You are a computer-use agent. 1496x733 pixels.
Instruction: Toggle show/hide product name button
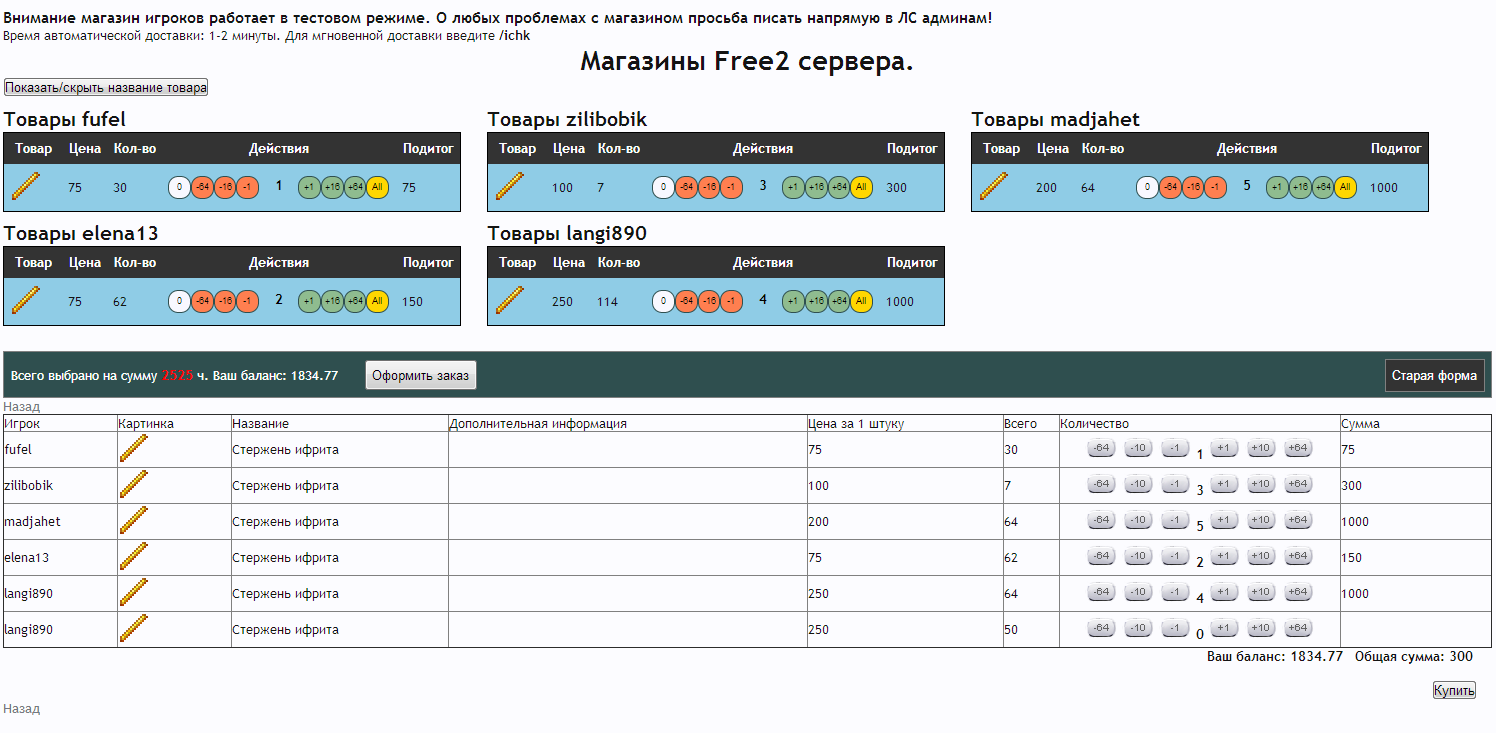[x=106, y=88]
